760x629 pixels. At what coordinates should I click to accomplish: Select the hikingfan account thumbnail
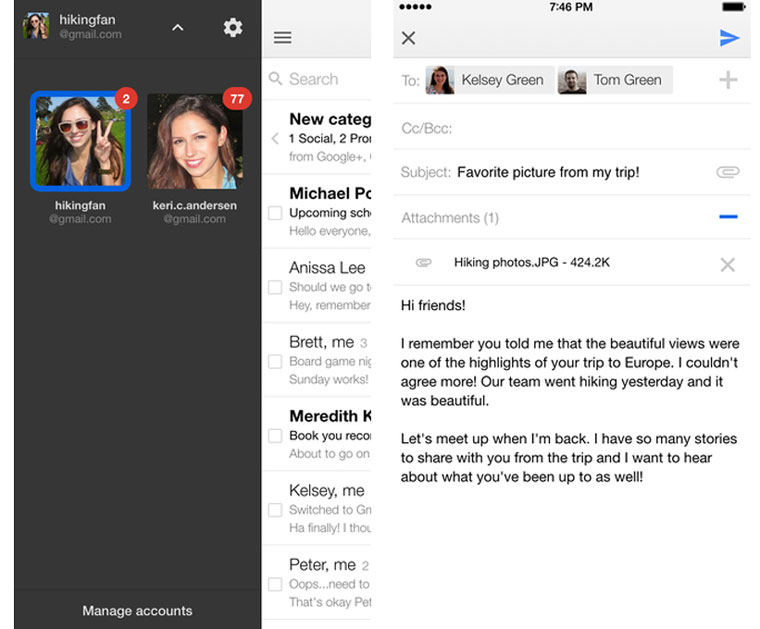[x=80, y=141]
